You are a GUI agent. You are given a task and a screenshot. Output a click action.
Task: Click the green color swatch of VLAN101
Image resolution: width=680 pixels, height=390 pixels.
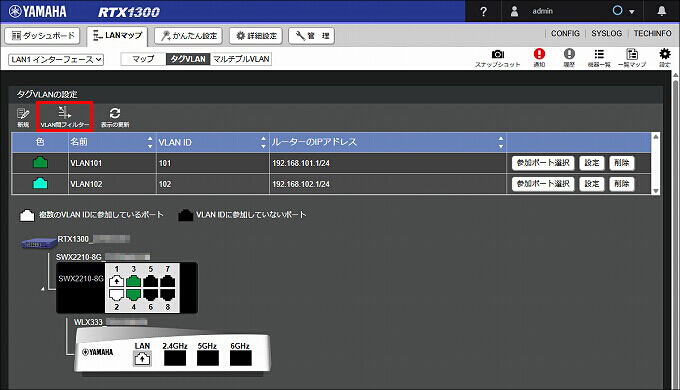(x=40, y=163)
